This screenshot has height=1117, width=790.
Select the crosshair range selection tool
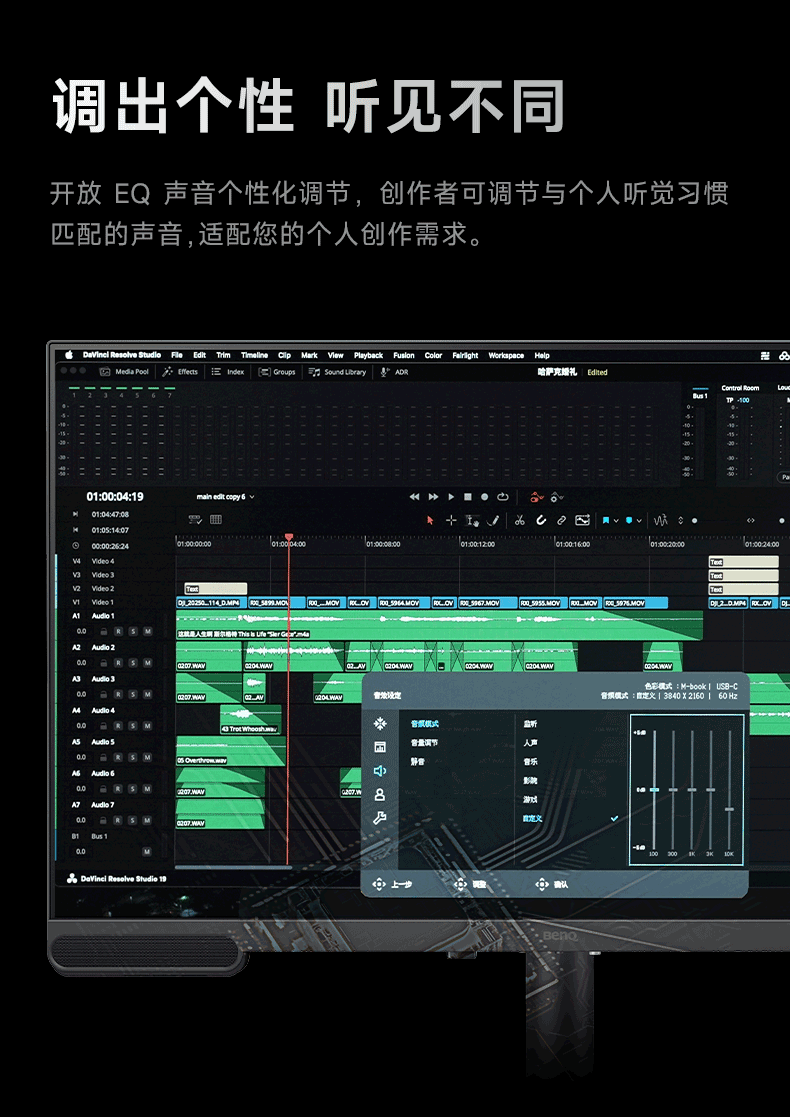click(450, 521)
